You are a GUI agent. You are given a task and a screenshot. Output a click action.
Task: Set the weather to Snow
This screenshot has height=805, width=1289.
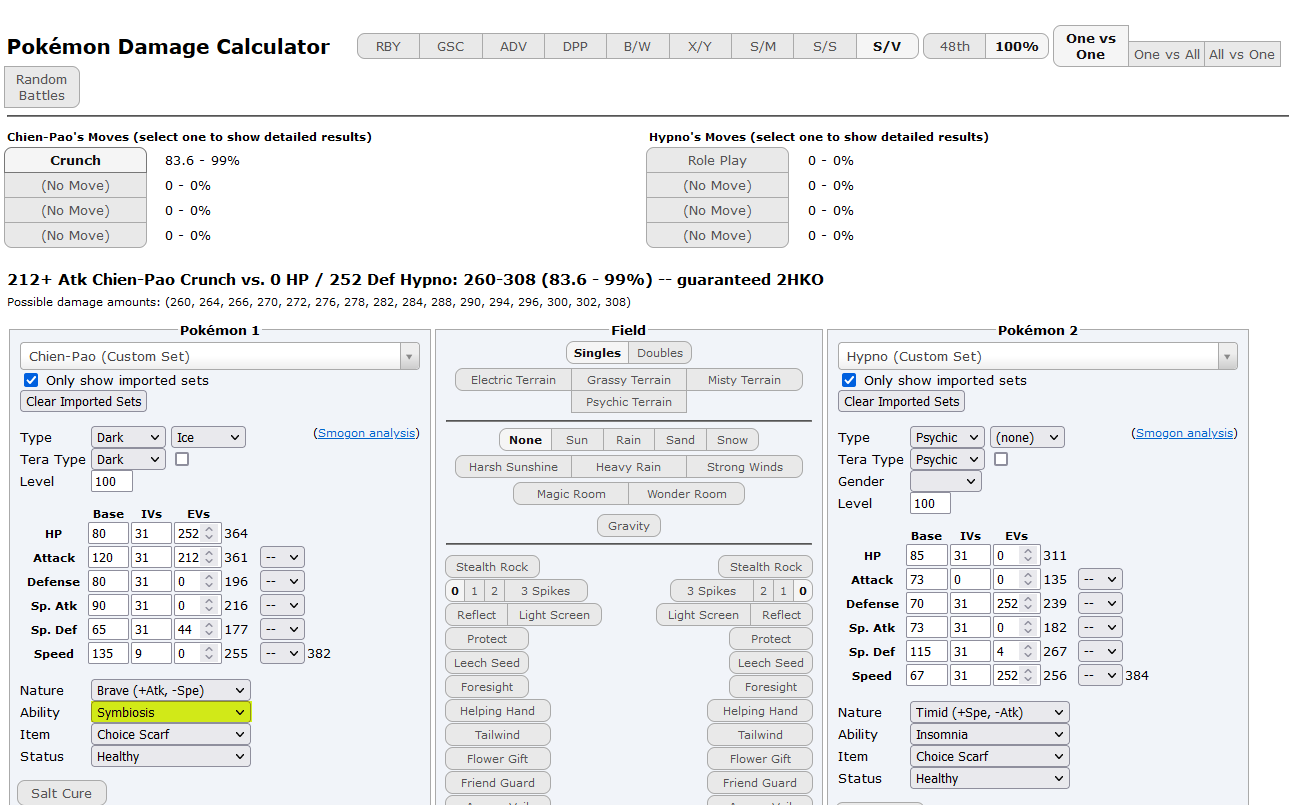[x=732, y=439]
